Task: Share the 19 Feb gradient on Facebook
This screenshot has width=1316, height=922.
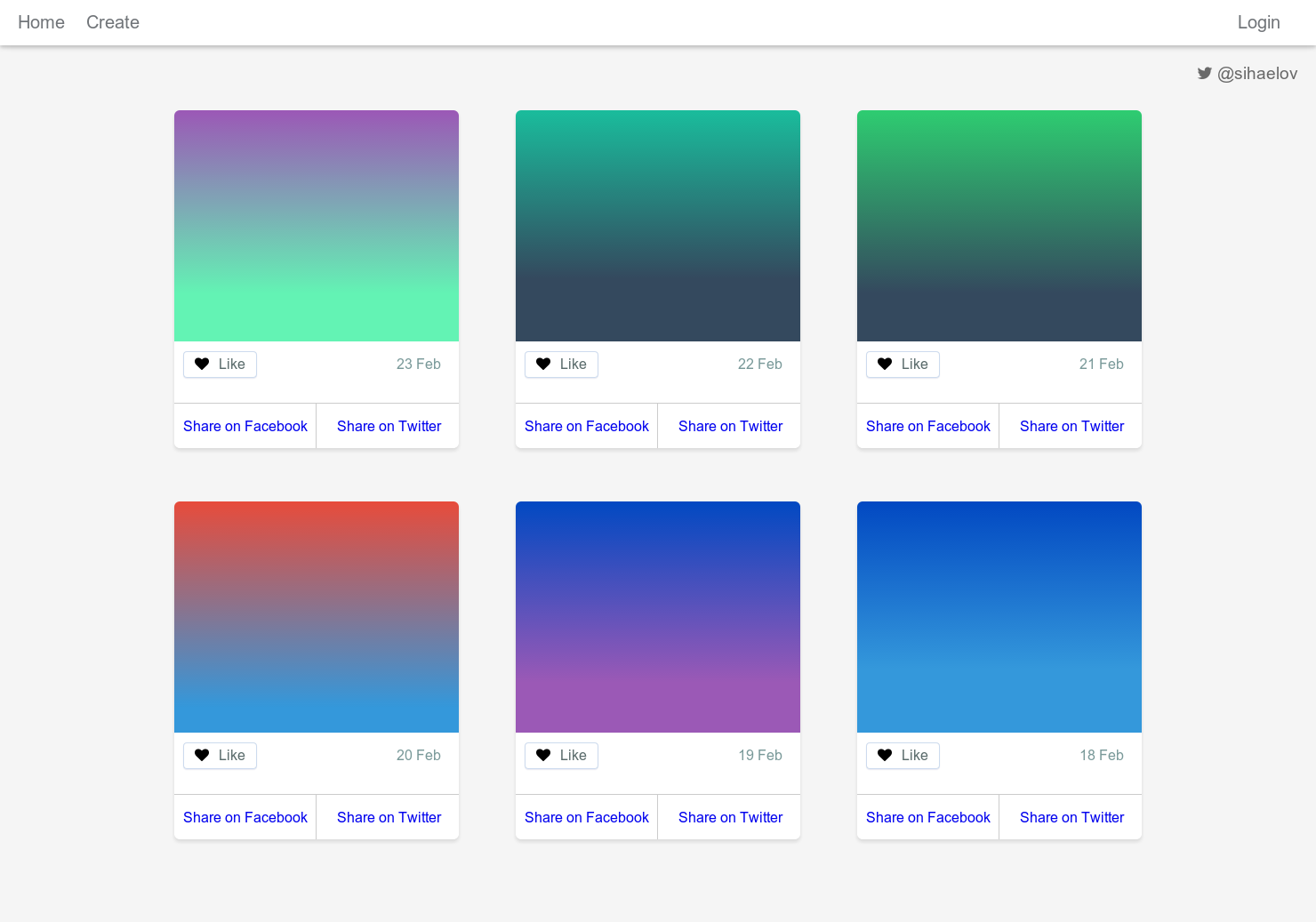Action: click(587, 817)
